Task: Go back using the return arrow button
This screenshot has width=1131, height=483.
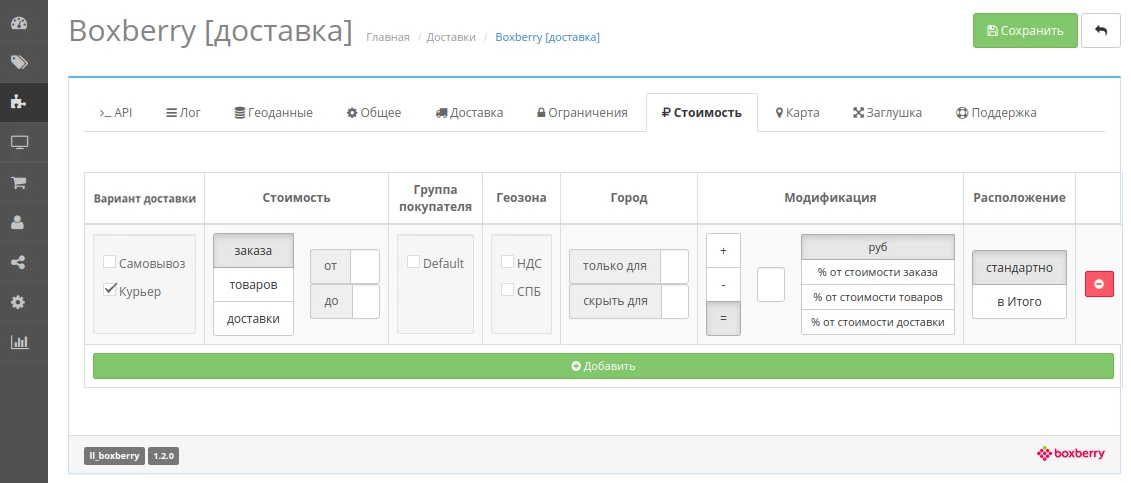Action: click(1101, 31)
